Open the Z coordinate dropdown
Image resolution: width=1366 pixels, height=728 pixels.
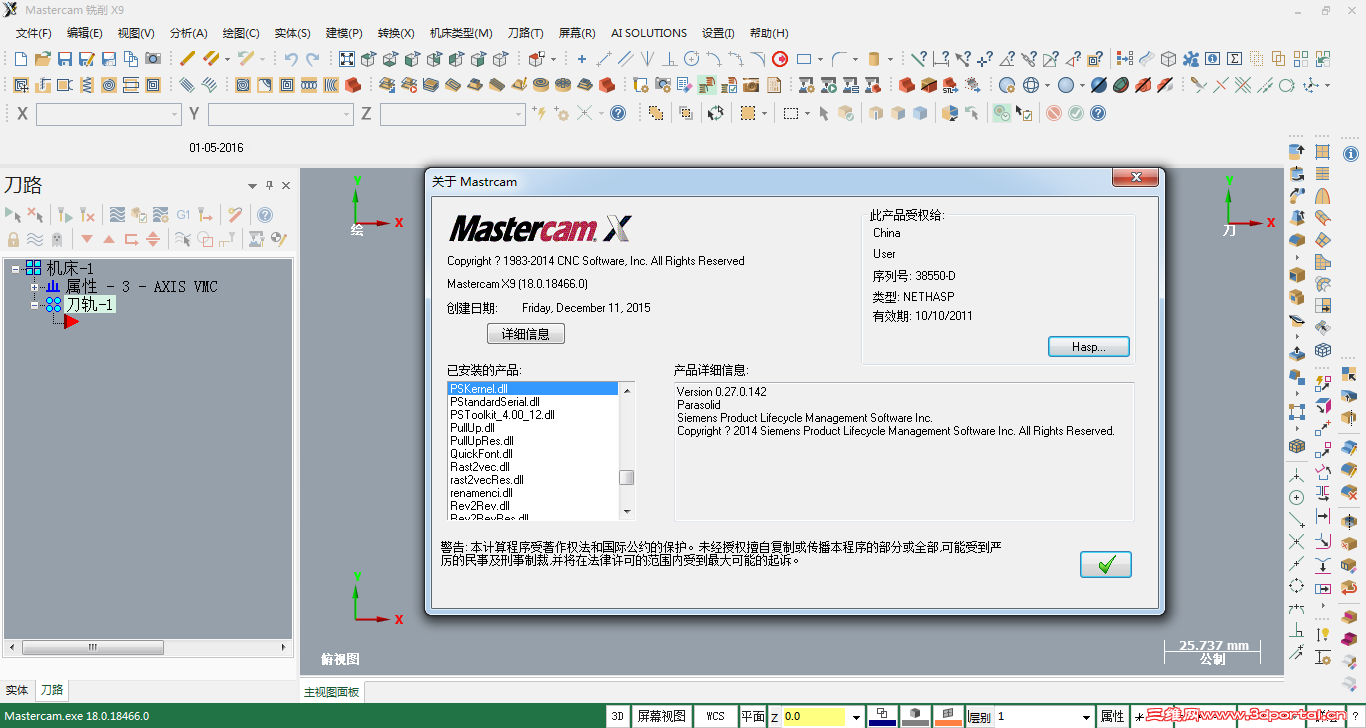(518, 114)
